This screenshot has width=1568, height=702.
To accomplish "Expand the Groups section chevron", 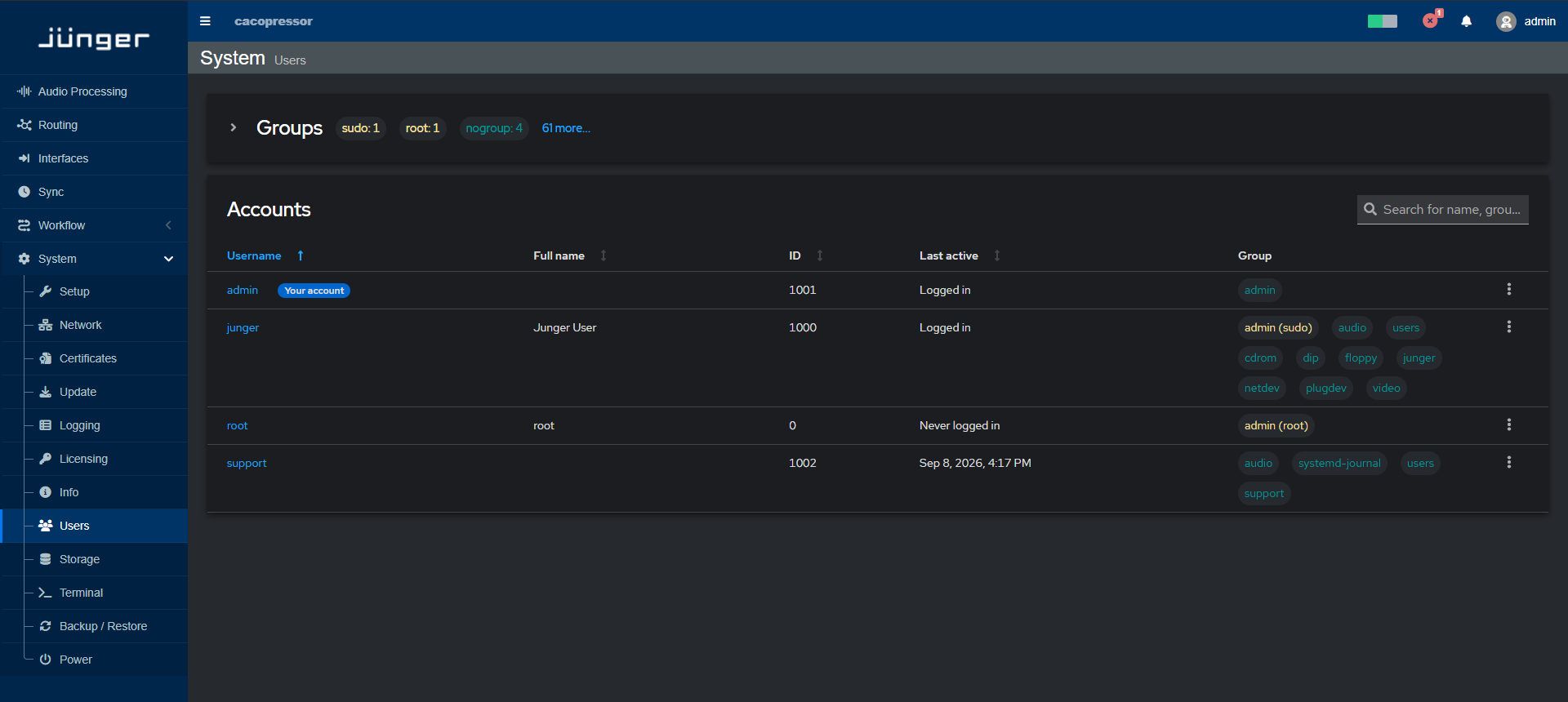I will coord(234,127).
